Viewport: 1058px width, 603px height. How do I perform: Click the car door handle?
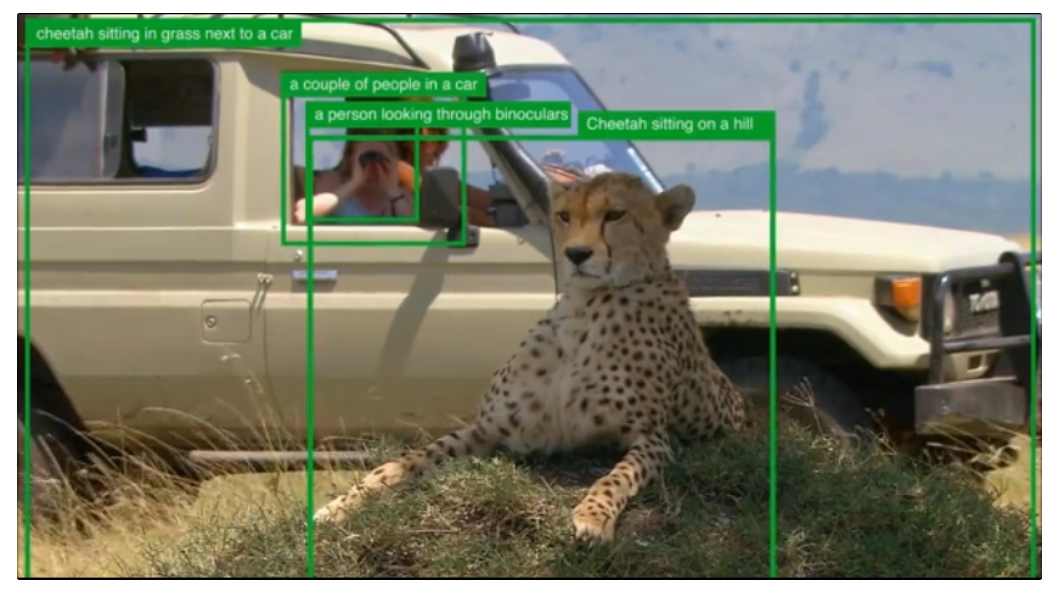click(314, 275)
